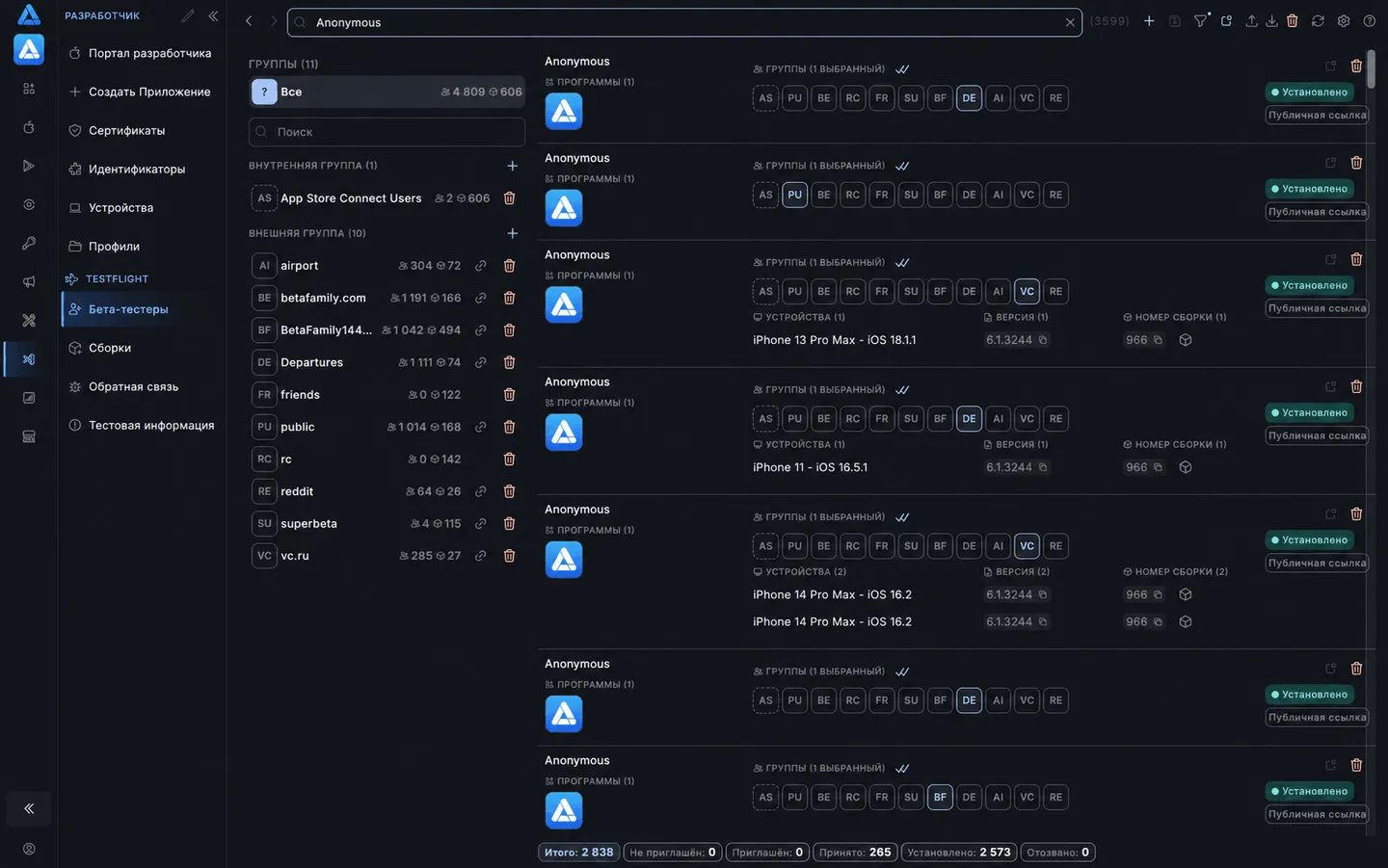Image resolution: width=1388 pixels, height=868 pixels.
Task: Delete last Anonymous tester with trash icon
Action: point(1356,765)
